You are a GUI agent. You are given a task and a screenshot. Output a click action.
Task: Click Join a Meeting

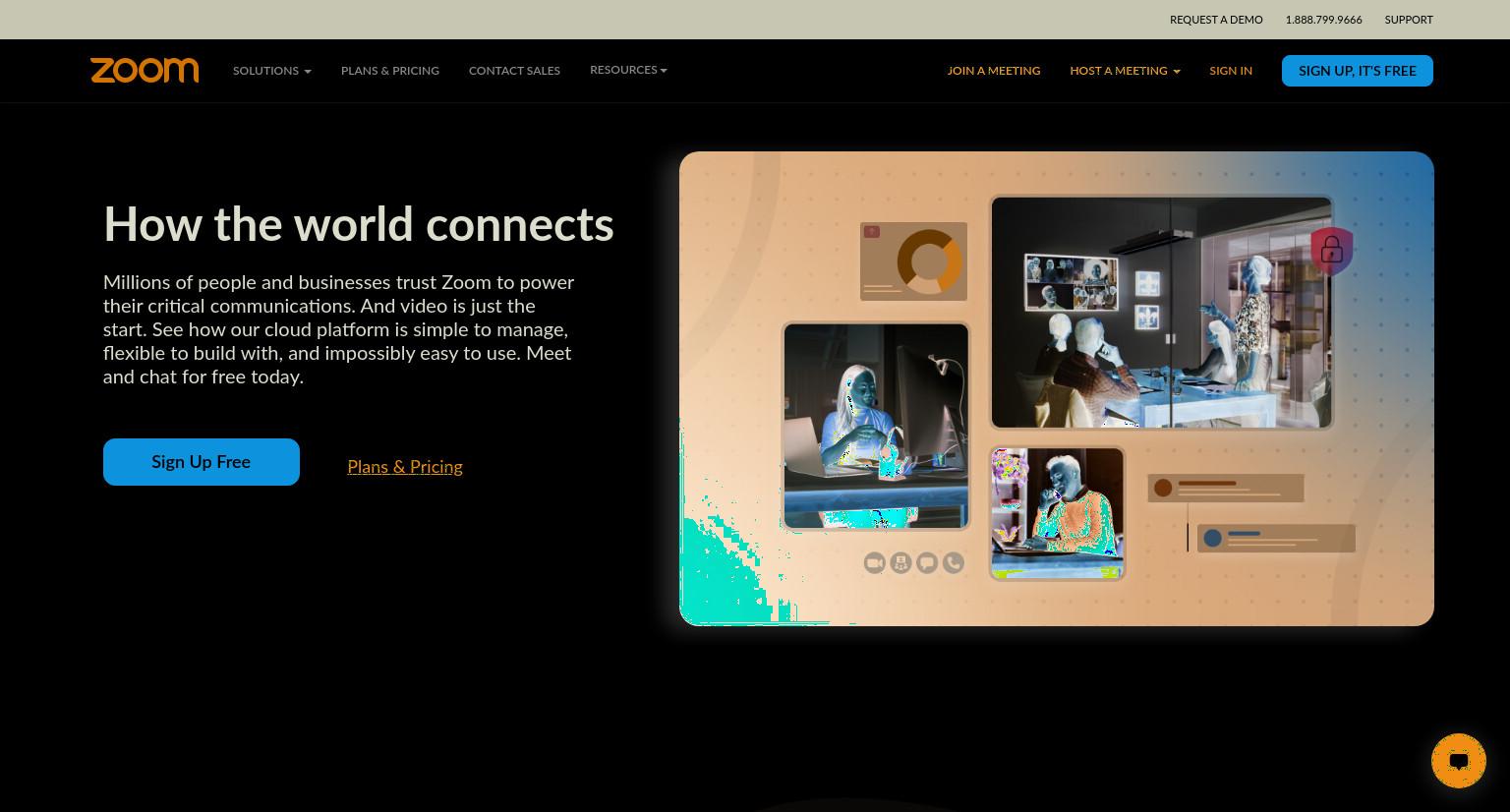[994, 71]
